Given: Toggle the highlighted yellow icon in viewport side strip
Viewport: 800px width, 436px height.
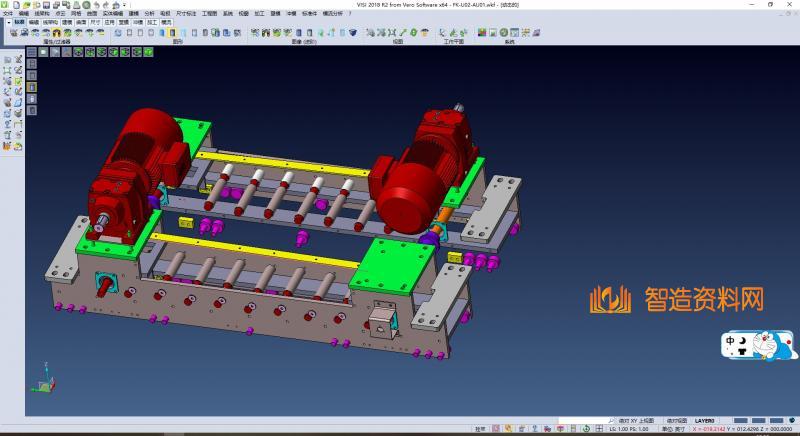Looking at the screenshot, I should (x=31, y=87).
